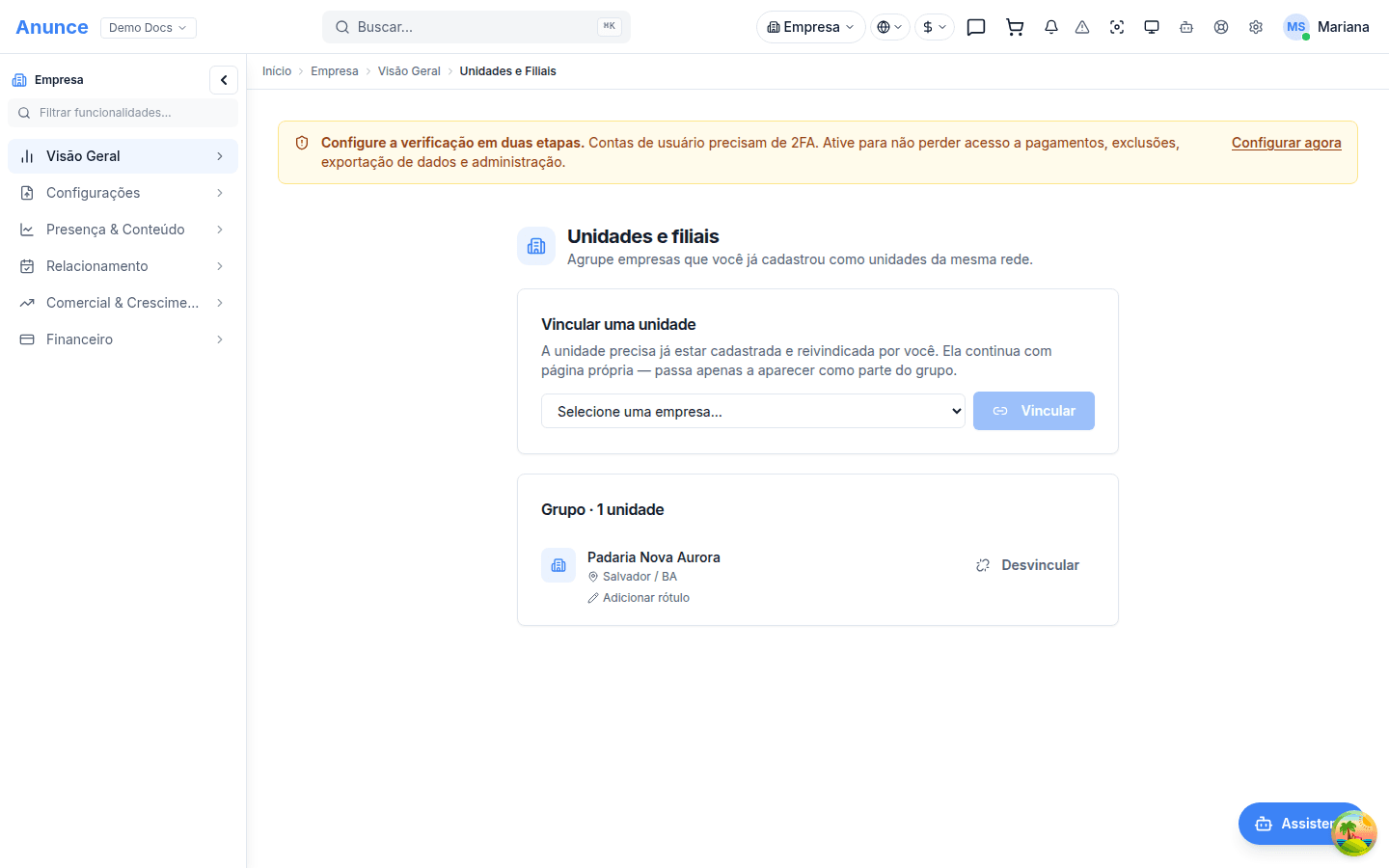1389x868 pixels.
Task: Open the notifications bell
Action: click(1051, 27)
